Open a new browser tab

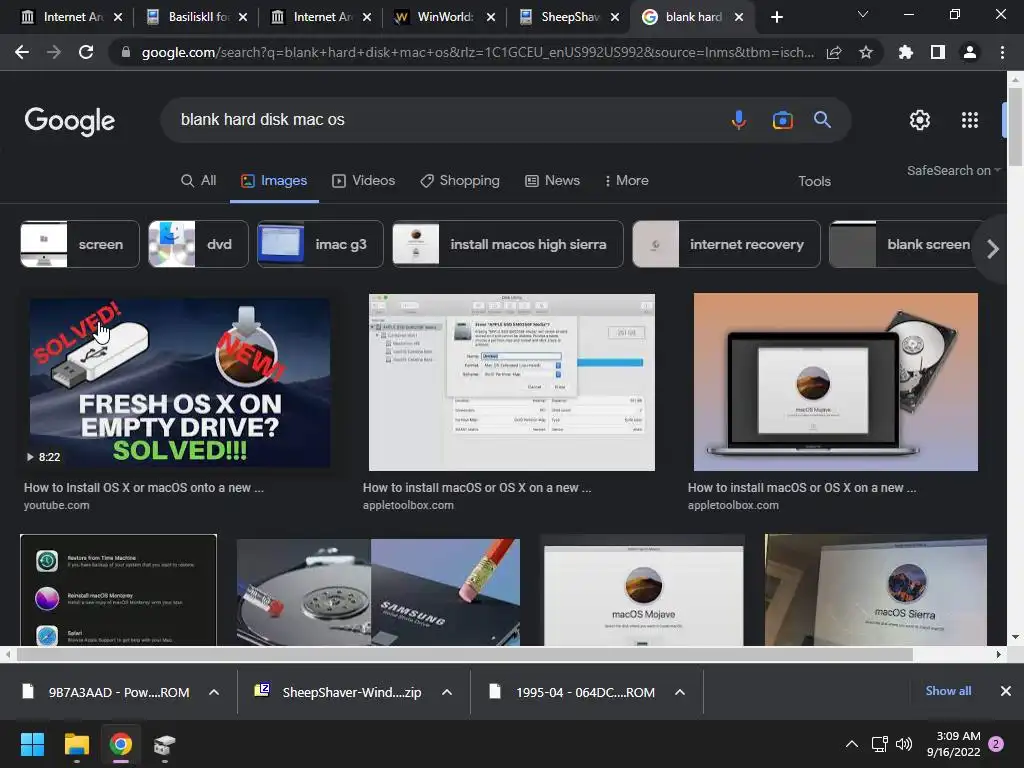[x=776, y=17]
